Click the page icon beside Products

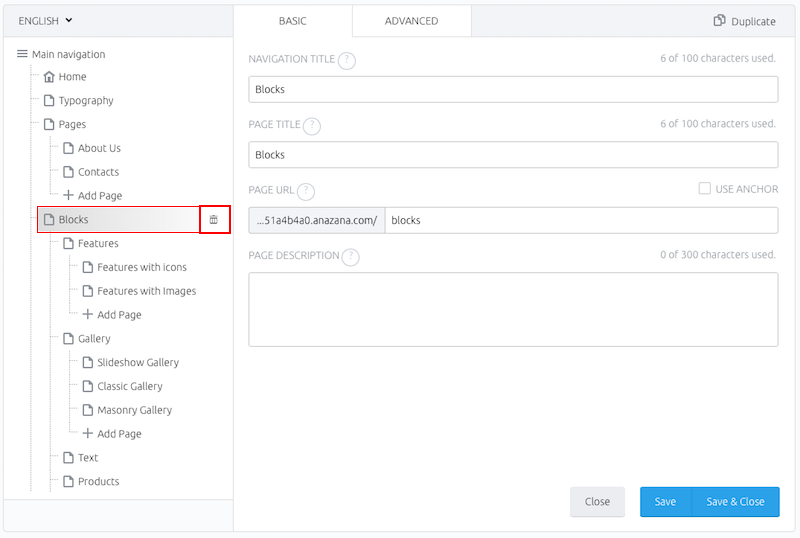pyautogui.click(x=68, y=481)
